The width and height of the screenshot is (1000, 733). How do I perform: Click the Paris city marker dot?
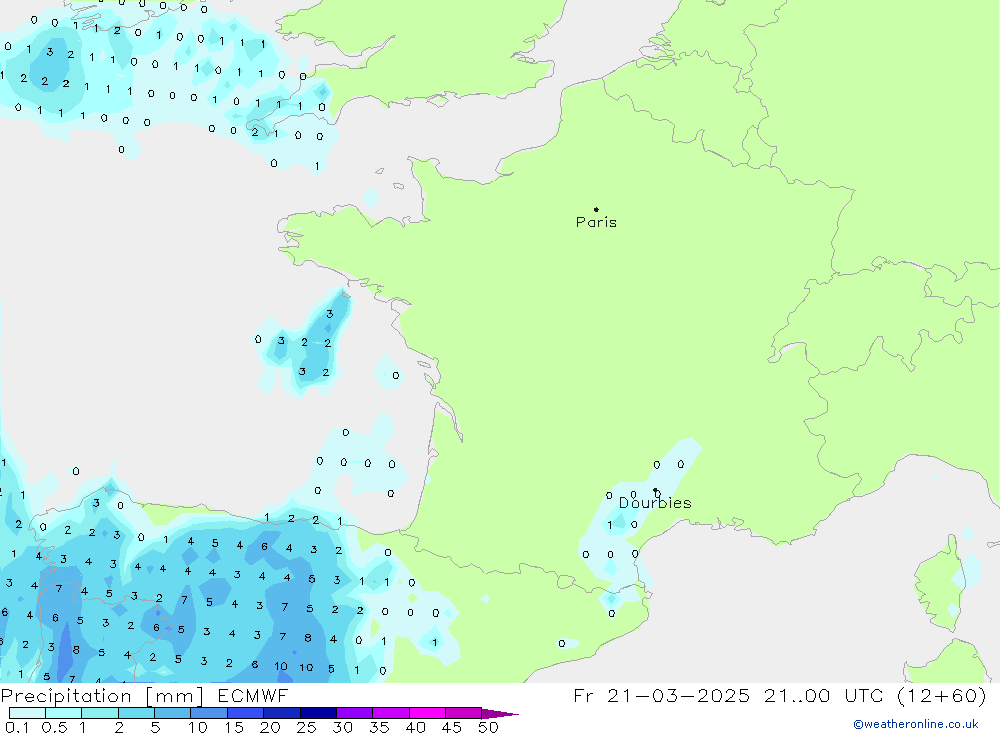coord(596,210)
